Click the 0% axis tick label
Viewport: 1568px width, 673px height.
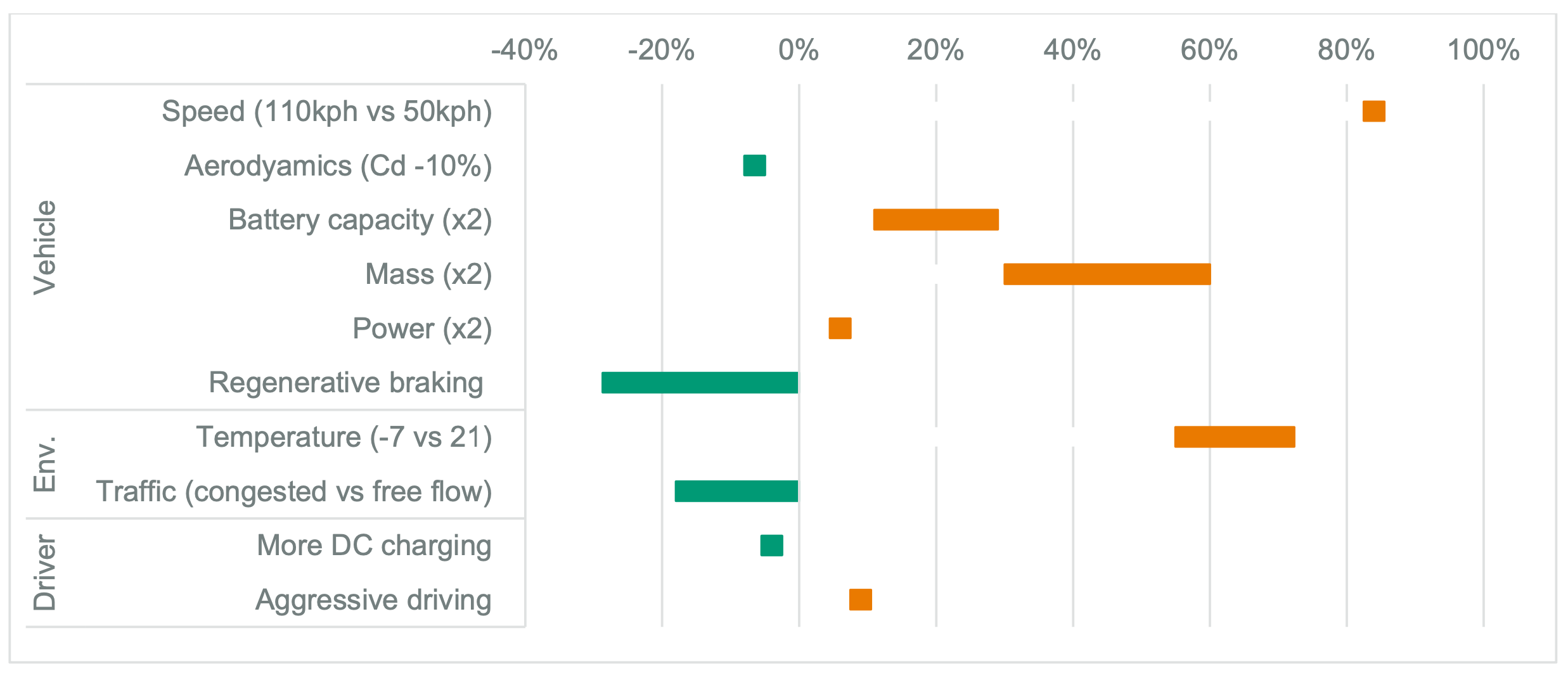click(x=799, y=50)
